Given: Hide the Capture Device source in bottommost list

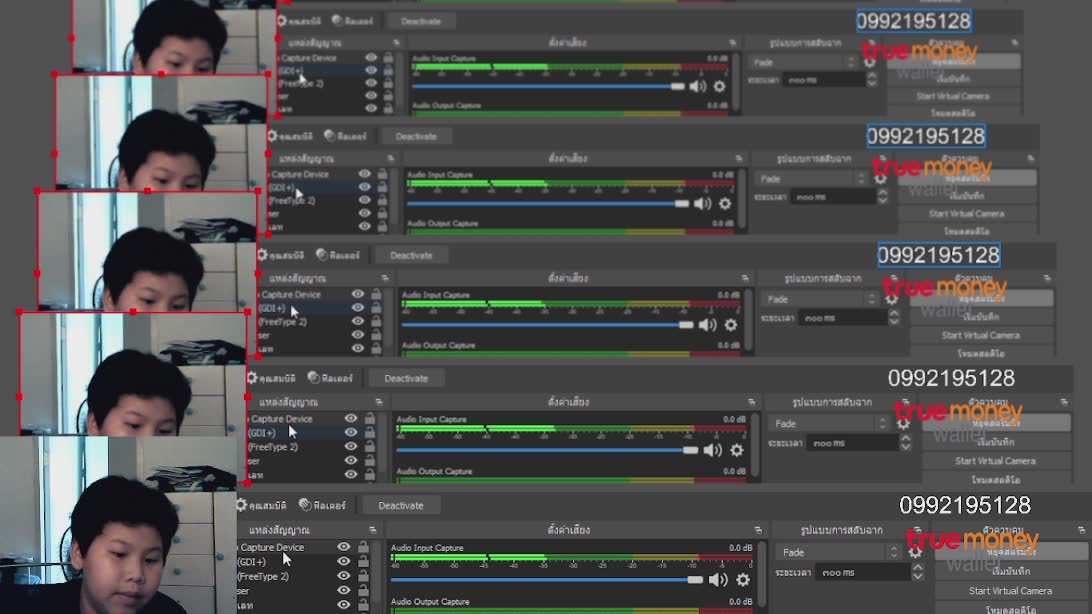Looking at the screenshot, I should 343,548.
